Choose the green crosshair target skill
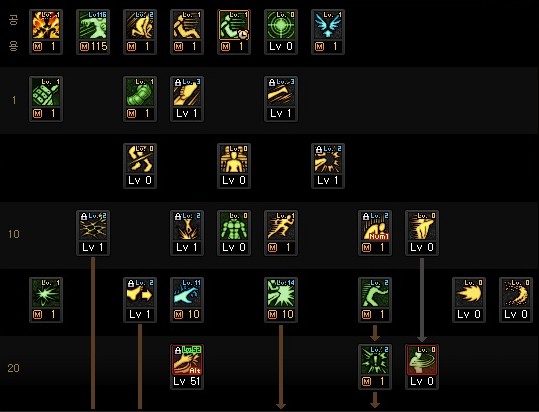This screenshot has width=539, height=412. [281, 25]
